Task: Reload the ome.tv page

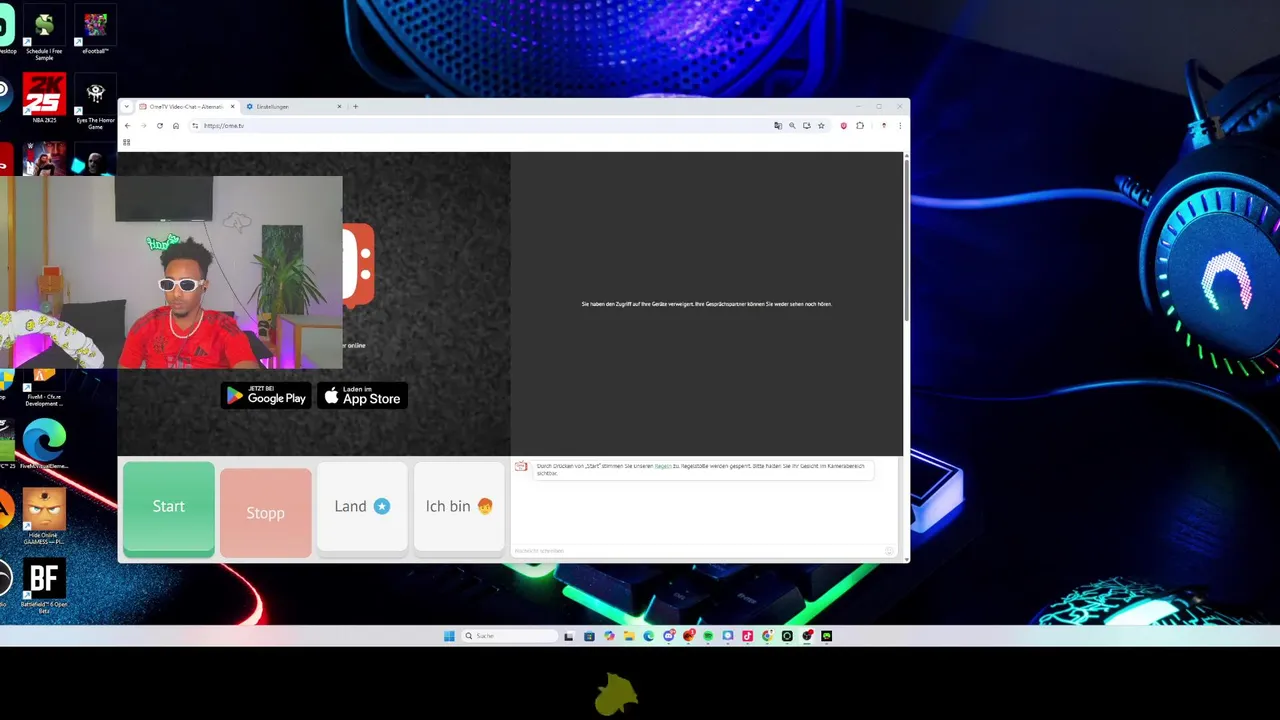Action: tap(159, 126)
